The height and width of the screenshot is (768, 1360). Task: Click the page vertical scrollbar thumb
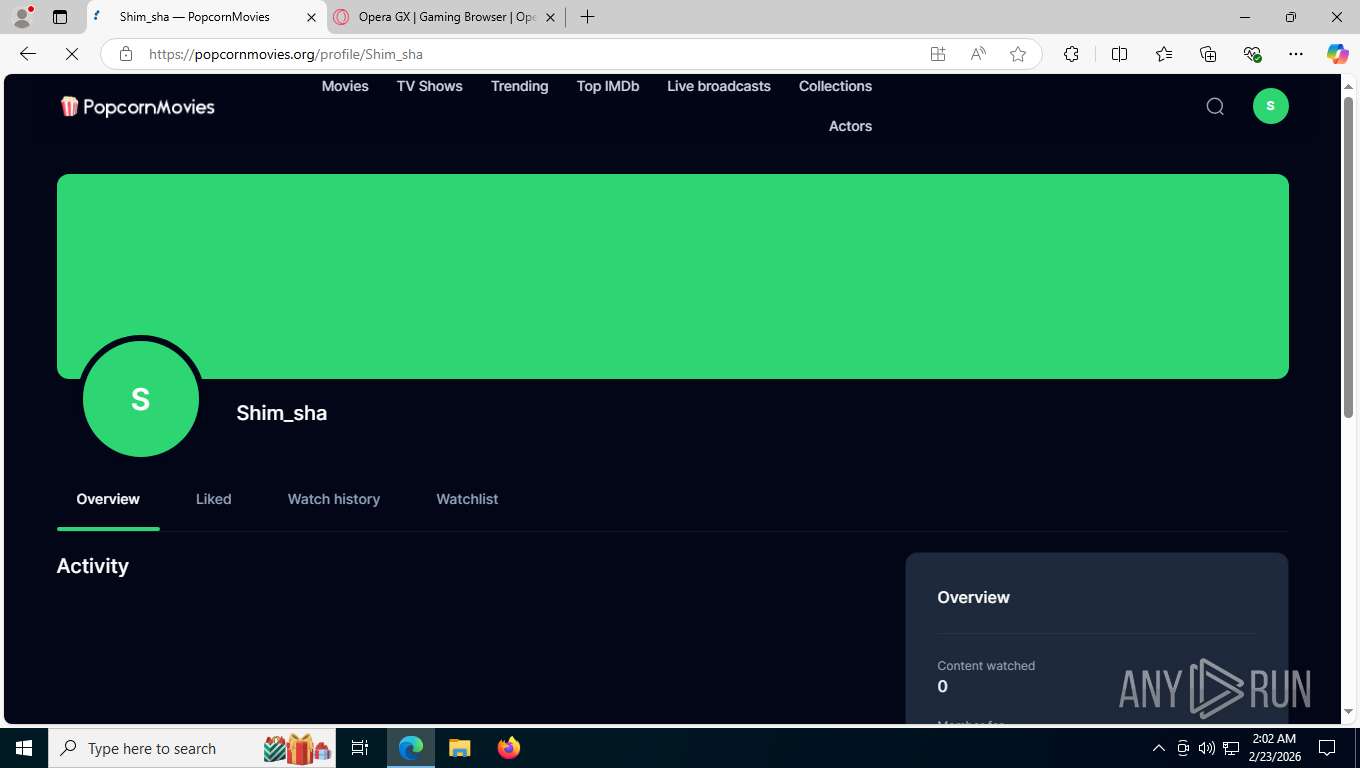[1348, 257]
